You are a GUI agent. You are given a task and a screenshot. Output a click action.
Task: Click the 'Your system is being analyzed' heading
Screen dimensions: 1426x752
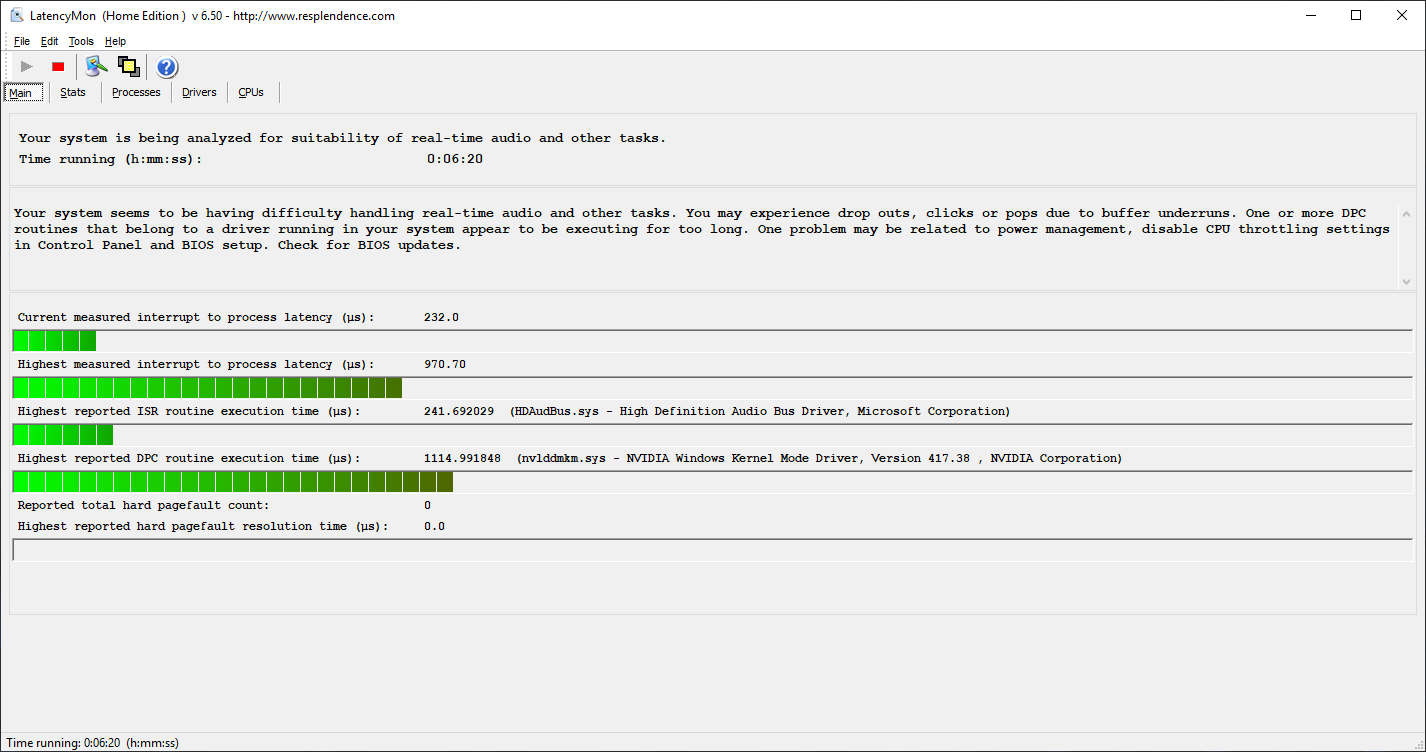(x=342, y=138)
